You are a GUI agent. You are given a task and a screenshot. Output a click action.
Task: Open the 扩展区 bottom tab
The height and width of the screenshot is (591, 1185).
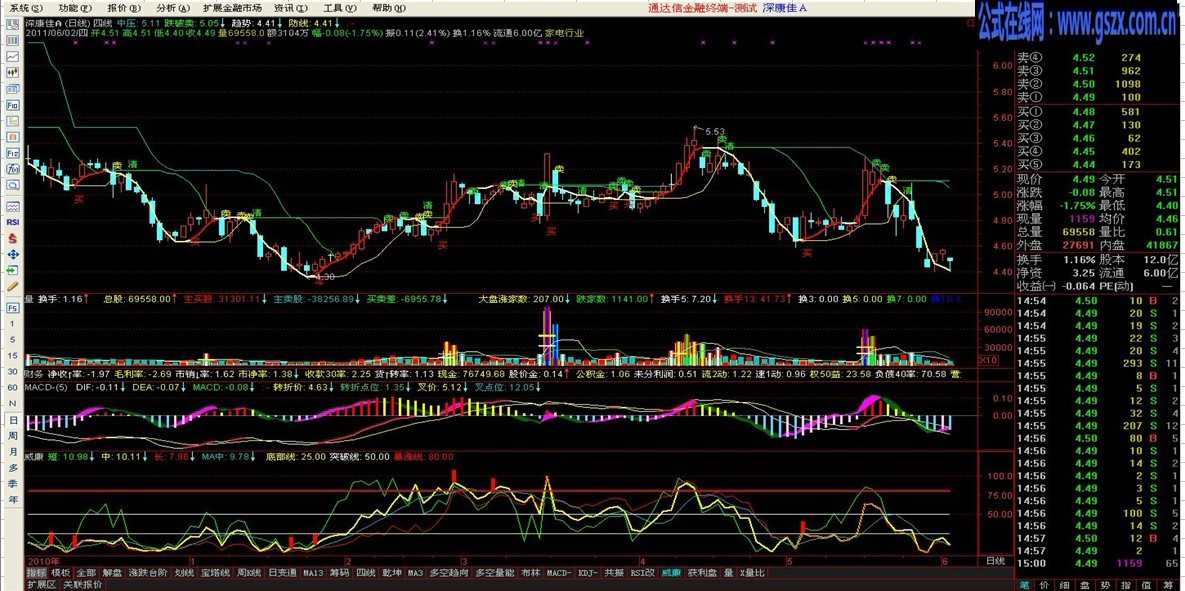42,585
